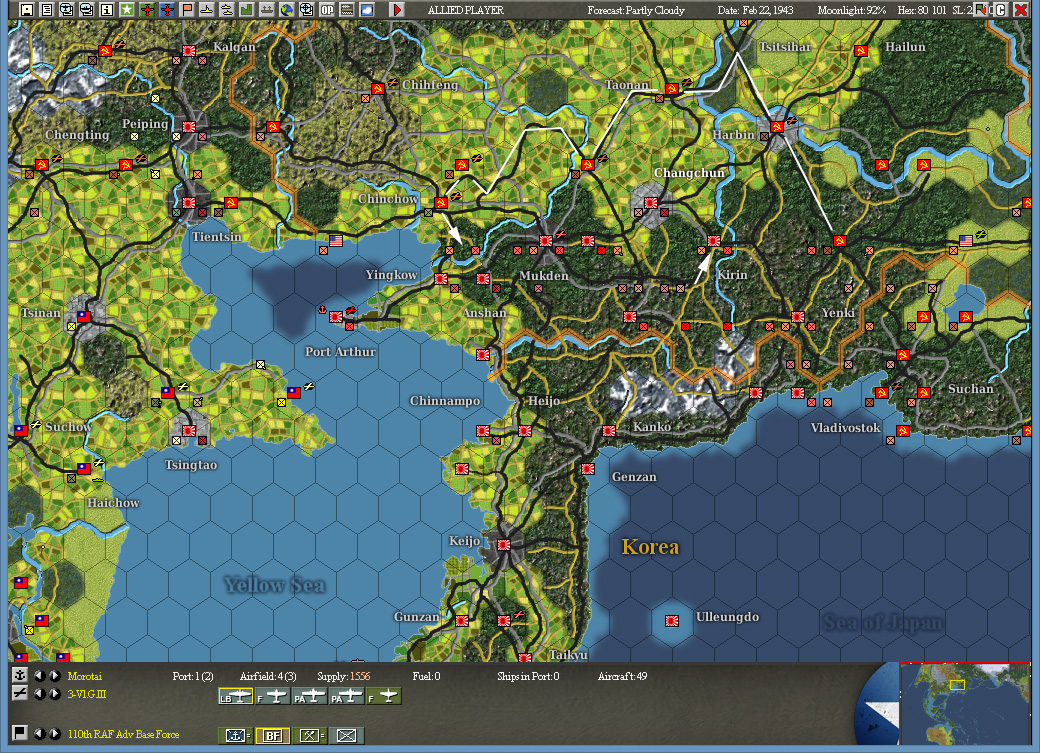Click the green flag icon near top right
1040x753 pixels.
click(x=982, y=10)
